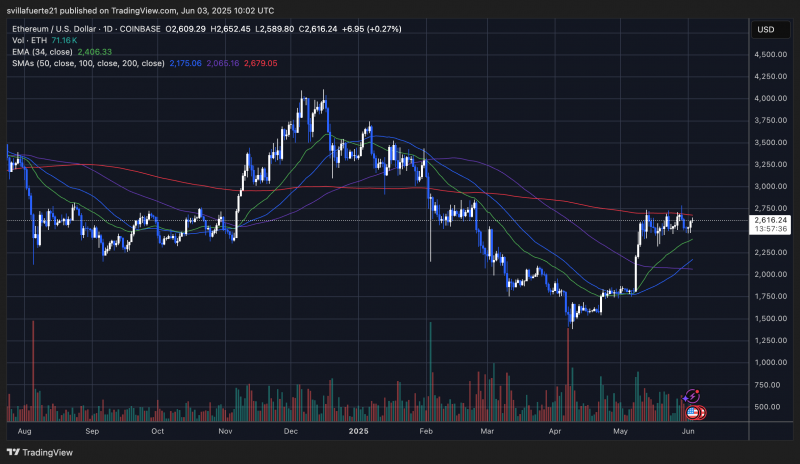
Task: Click the 3,500.00 price axis label
Action: click(x=770, y=142)
